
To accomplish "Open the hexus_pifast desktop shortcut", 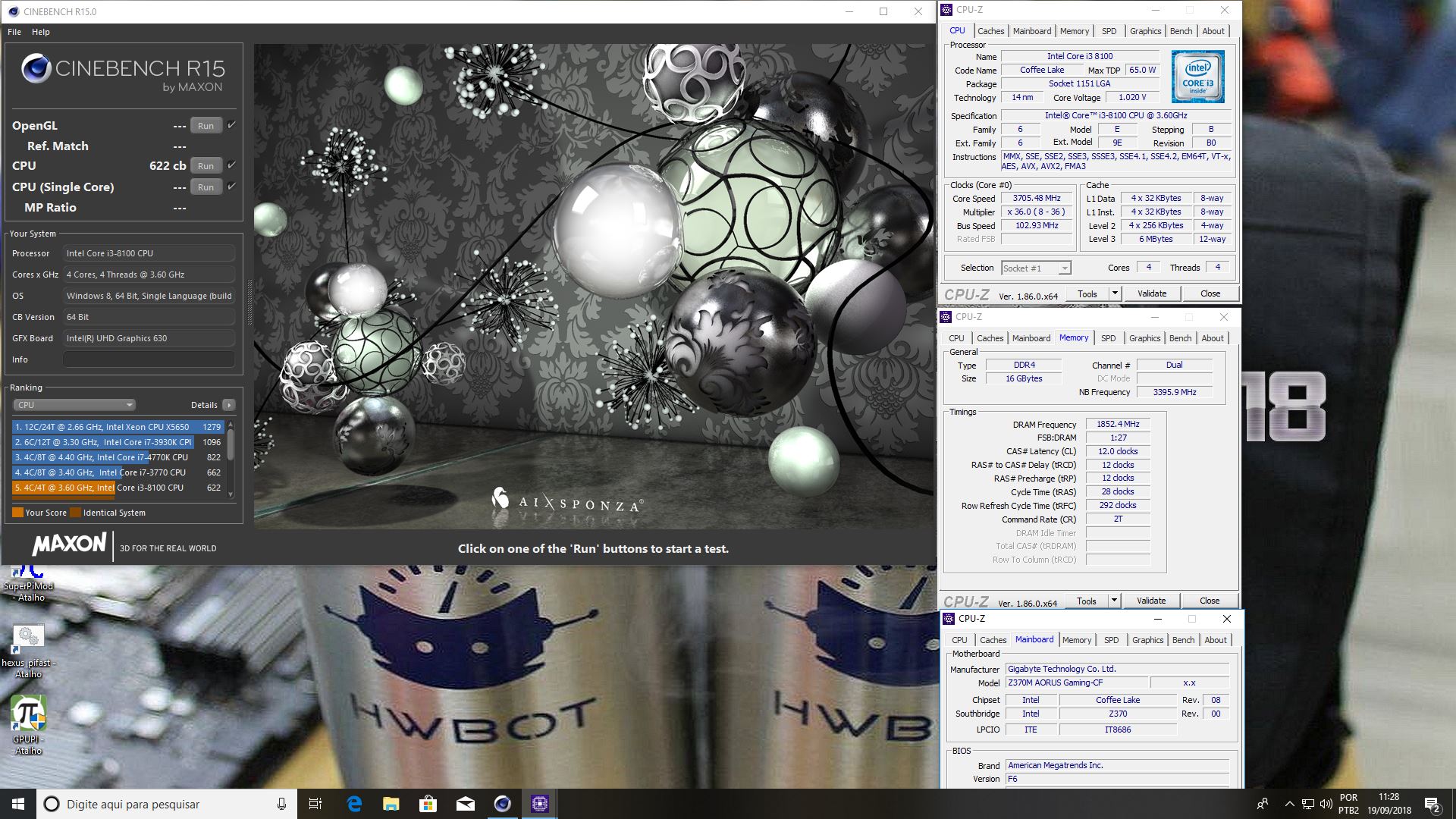I will (x=29, y=651).
